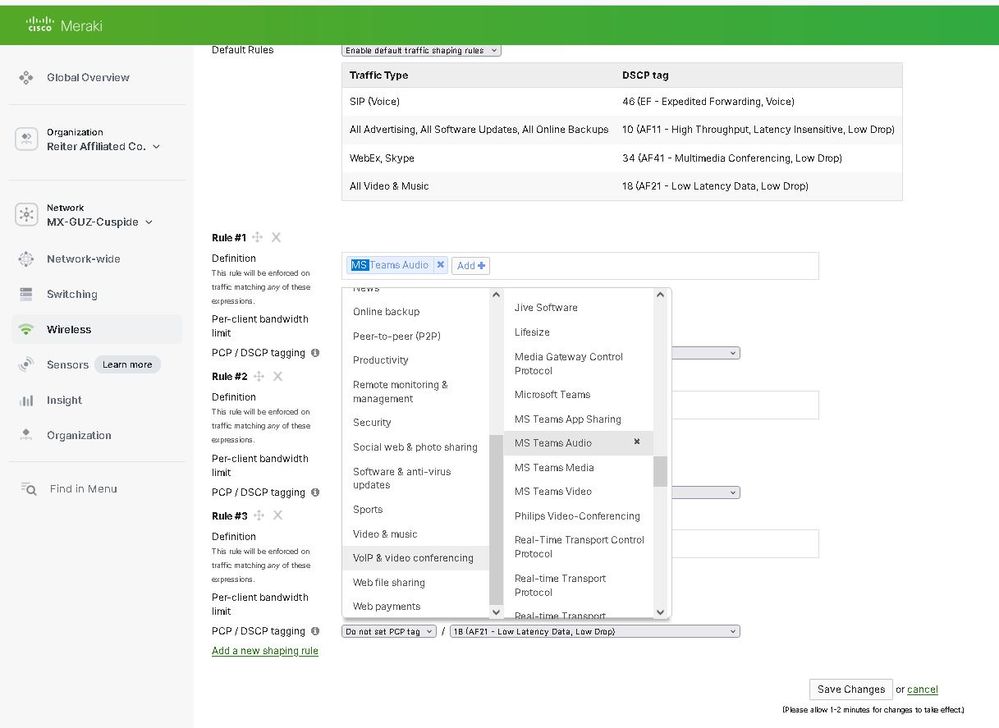
Task: Click info icon next to Rule #1 PCP / DSCP tagging
Action: pos(316,353)
